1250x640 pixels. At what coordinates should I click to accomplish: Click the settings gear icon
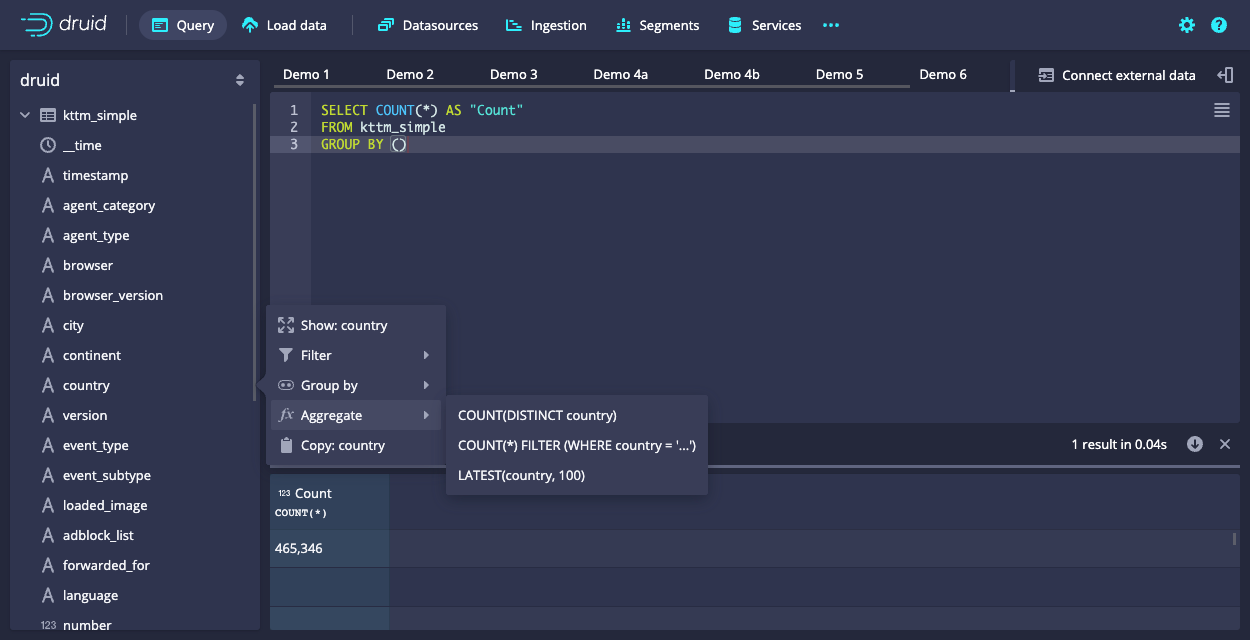click(x=1187, y=25)
